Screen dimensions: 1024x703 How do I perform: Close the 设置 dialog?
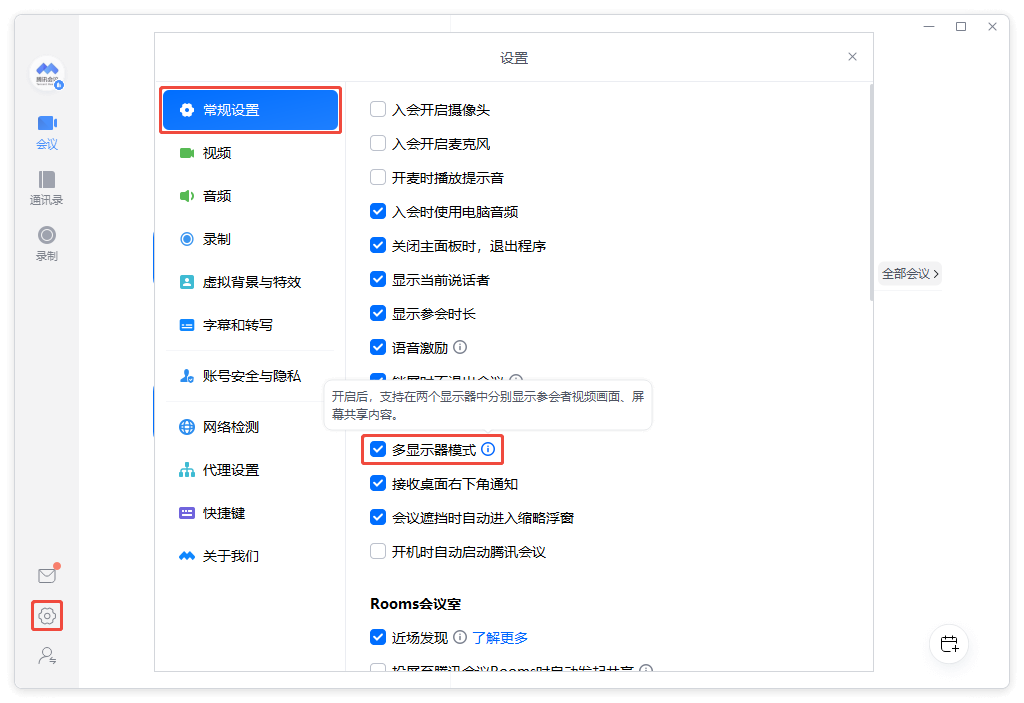852,57
